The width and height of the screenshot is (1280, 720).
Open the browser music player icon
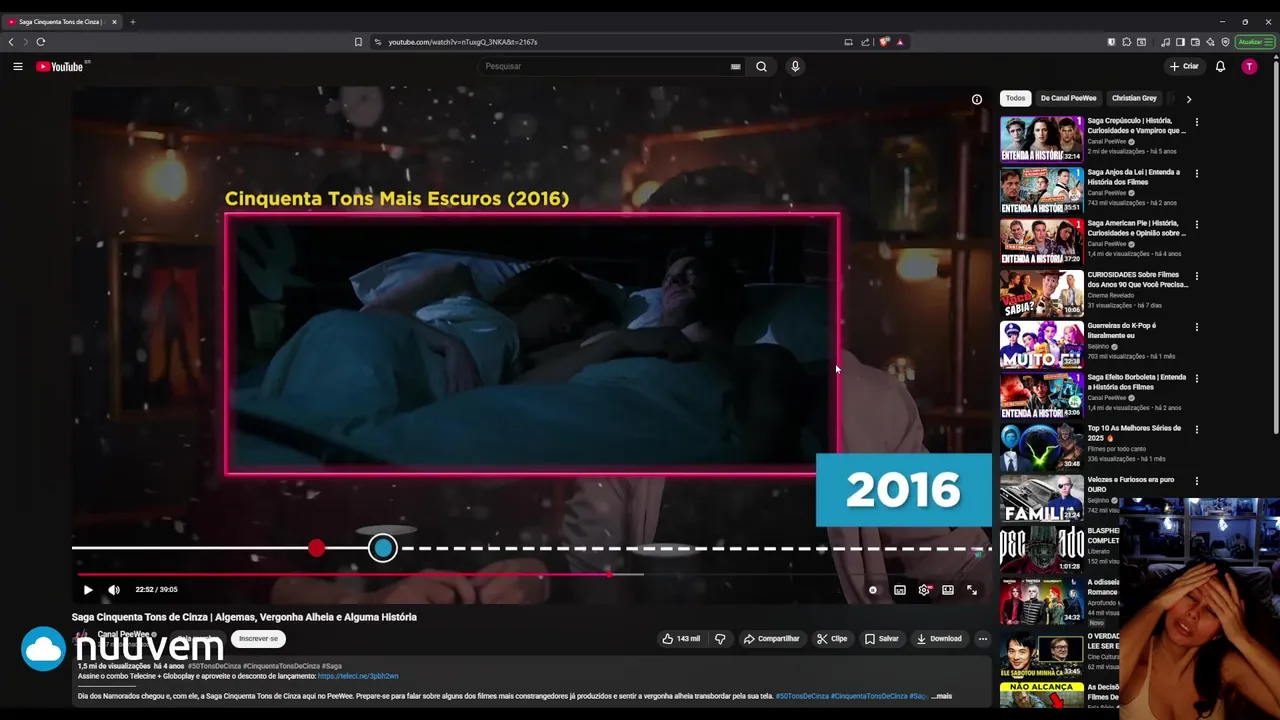coord(1166,42)
